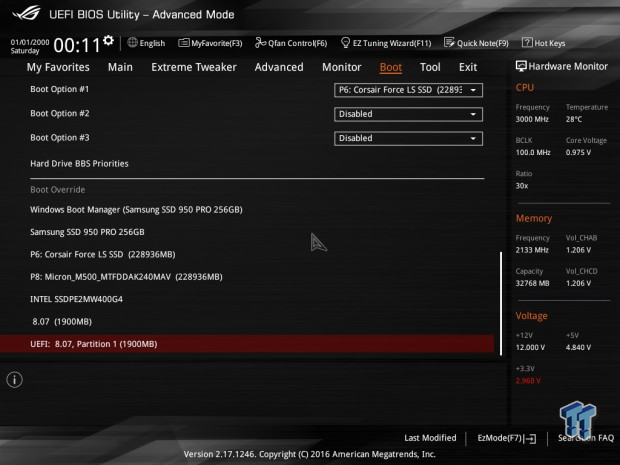Select INTEL SSDPE2MW400G4 boot entry
This screenshot has width=620, height=465.
click(x=76, y=299)
